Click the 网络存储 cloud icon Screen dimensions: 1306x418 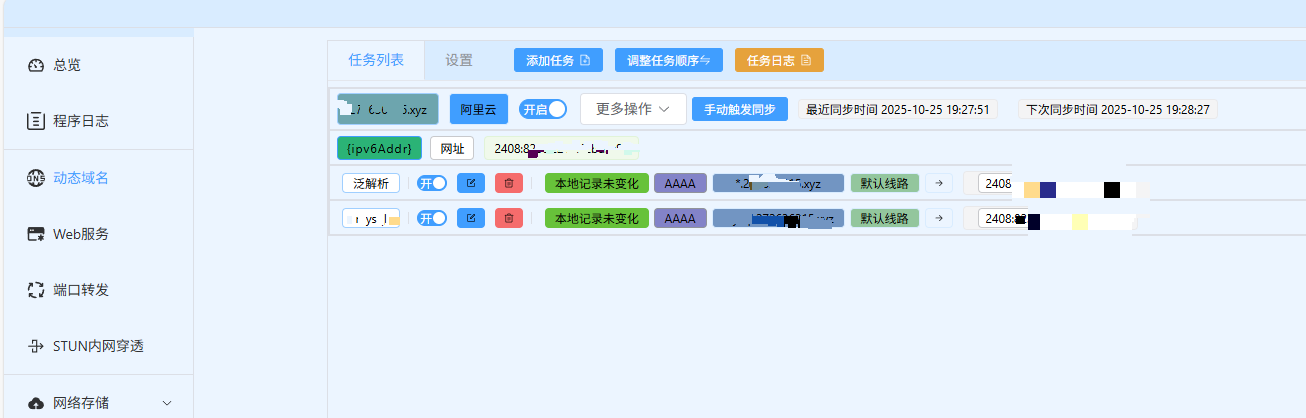pyautogui.click(x=36, y=403)
